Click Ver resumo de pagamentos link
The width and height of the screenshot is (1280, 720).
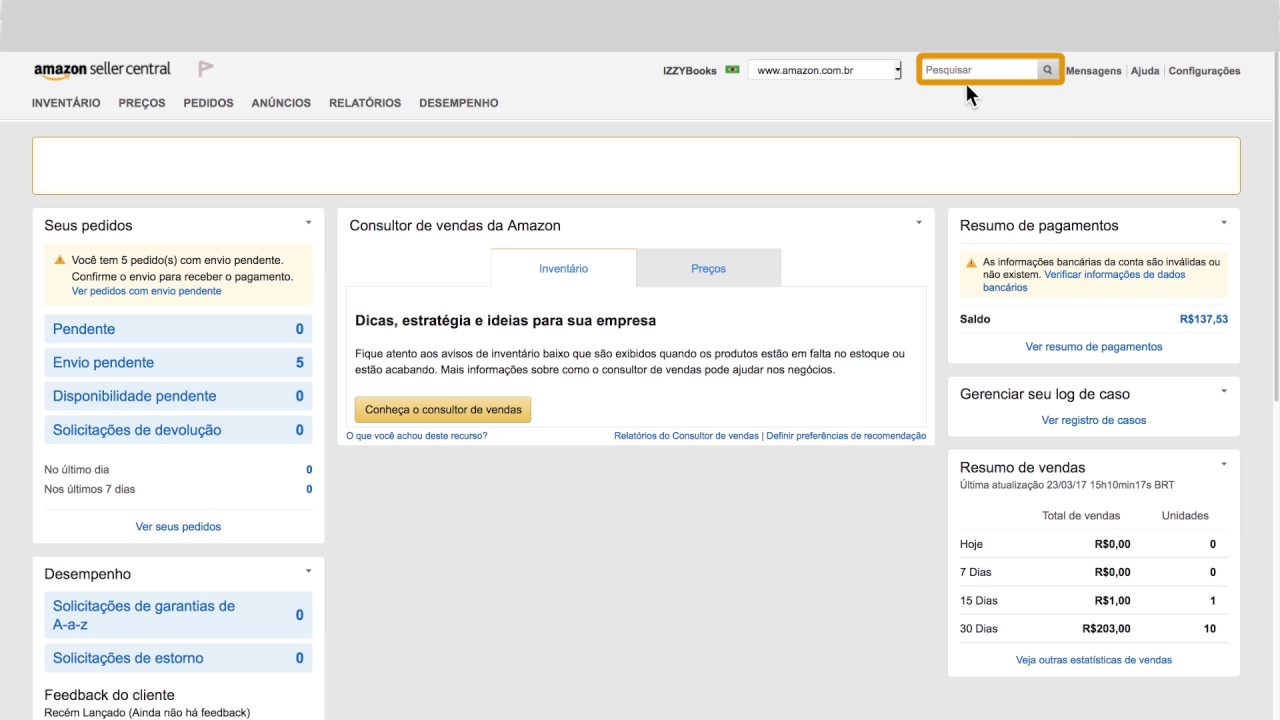1094,347
